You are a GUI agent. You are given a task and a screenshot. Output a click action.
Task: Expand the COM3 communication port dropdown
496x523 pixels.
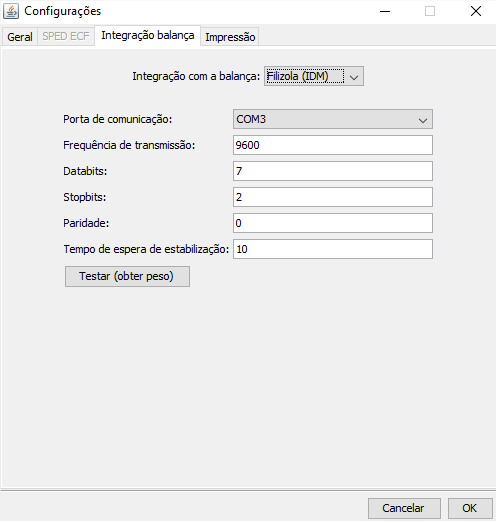coord(333,119)
